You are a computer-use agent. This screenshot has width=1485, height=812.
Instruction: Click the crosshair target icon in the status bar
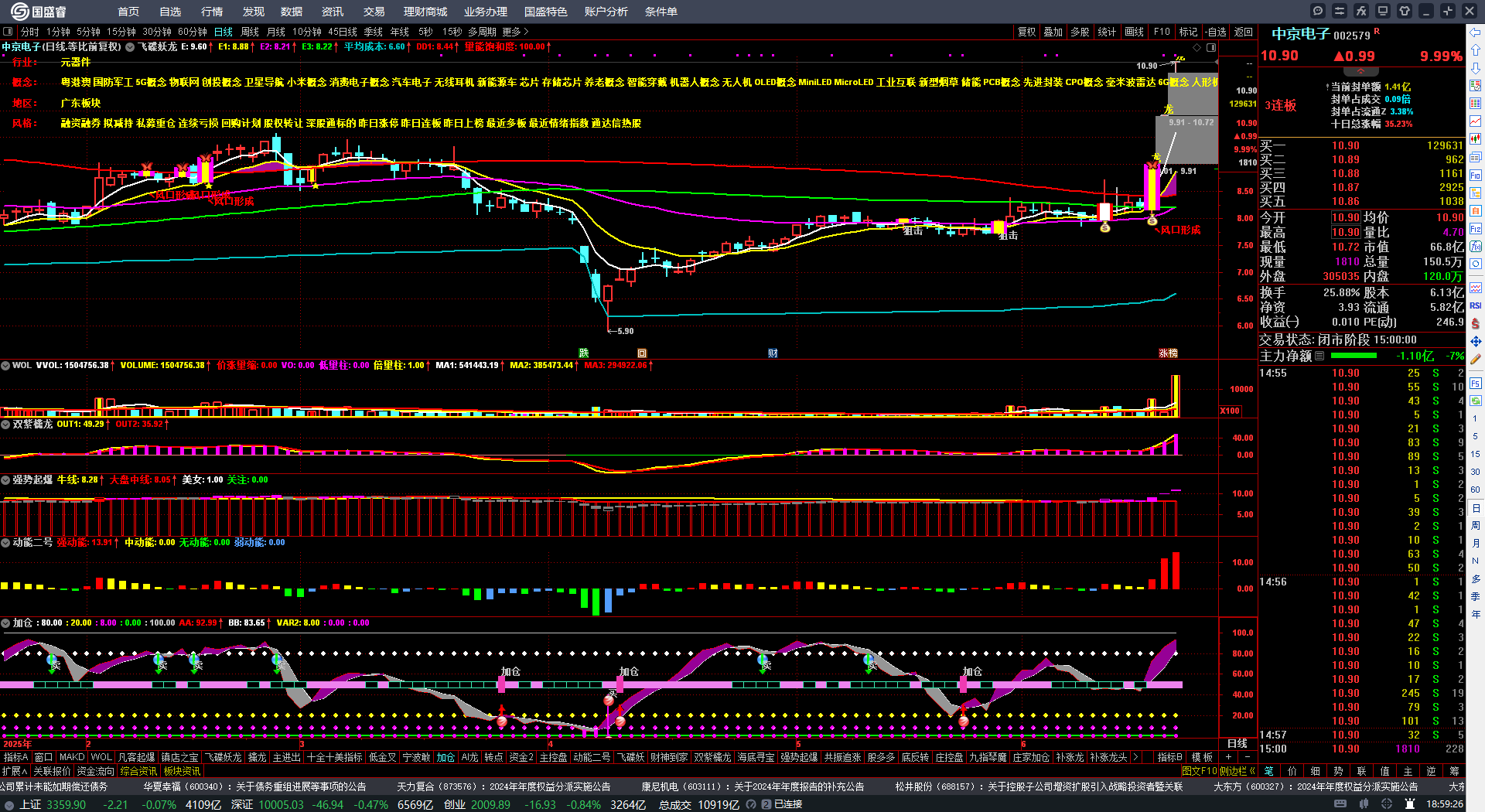coord(1388,804)
